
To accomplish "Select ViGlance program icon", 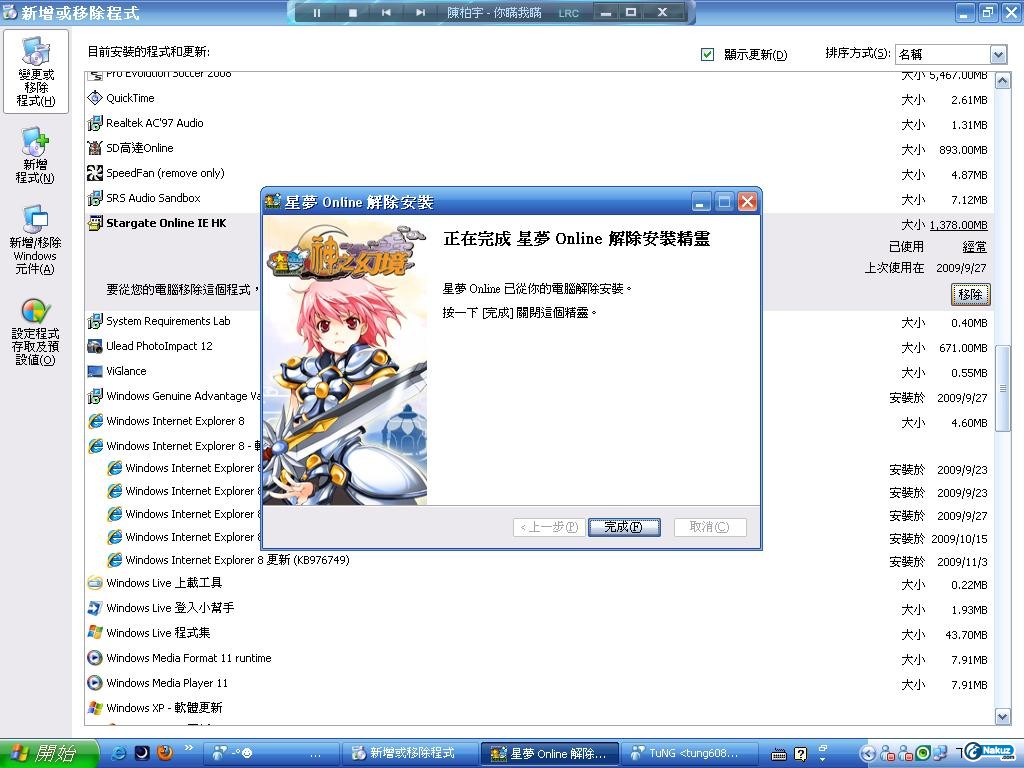I will tap(95, 371).
